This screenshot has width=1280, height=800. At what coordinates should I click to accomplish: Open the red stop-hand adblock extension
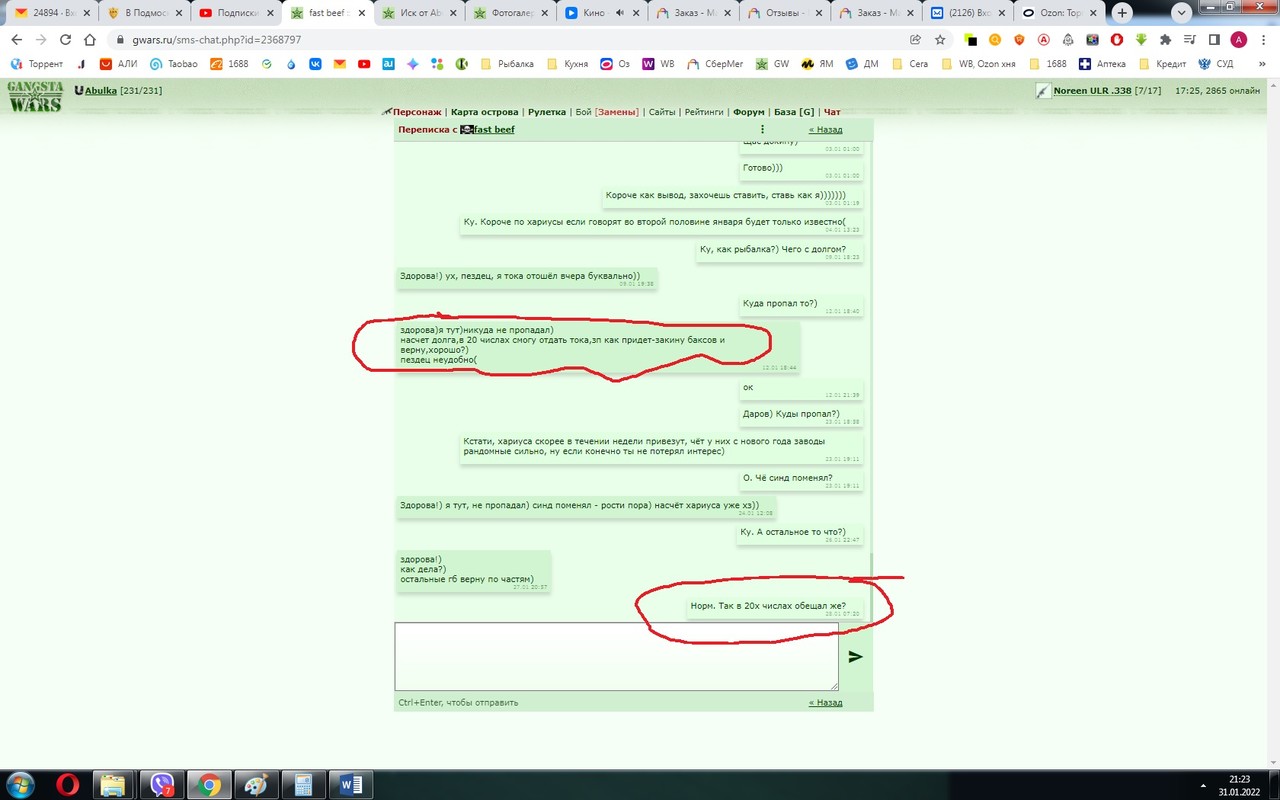point(1117,40)
